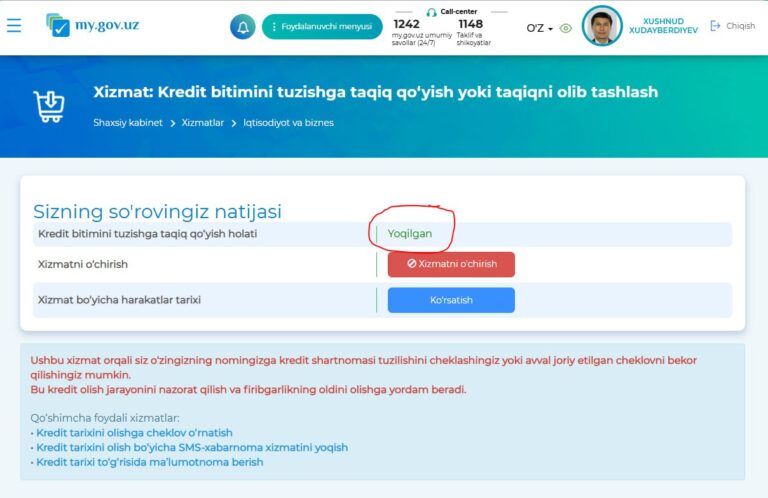Open the notifications bell icon
Viewport: 768px width, 498px height.
pyautogui.click(x=242, y=27)
